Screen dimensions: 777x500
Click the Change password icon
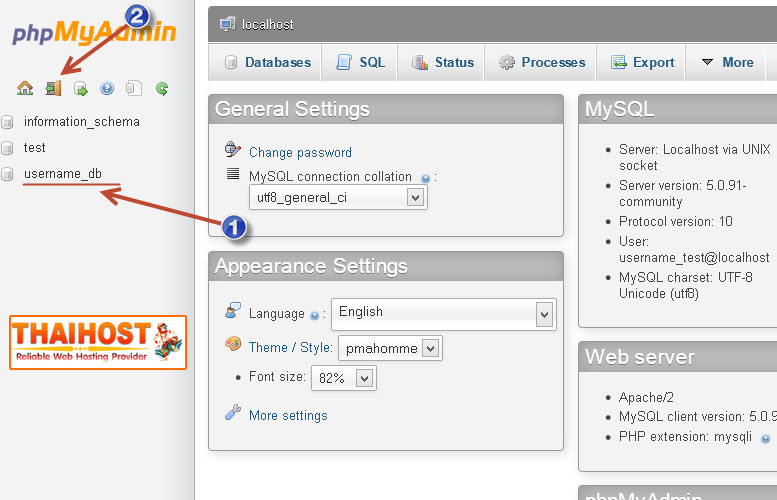click(232, 149)
